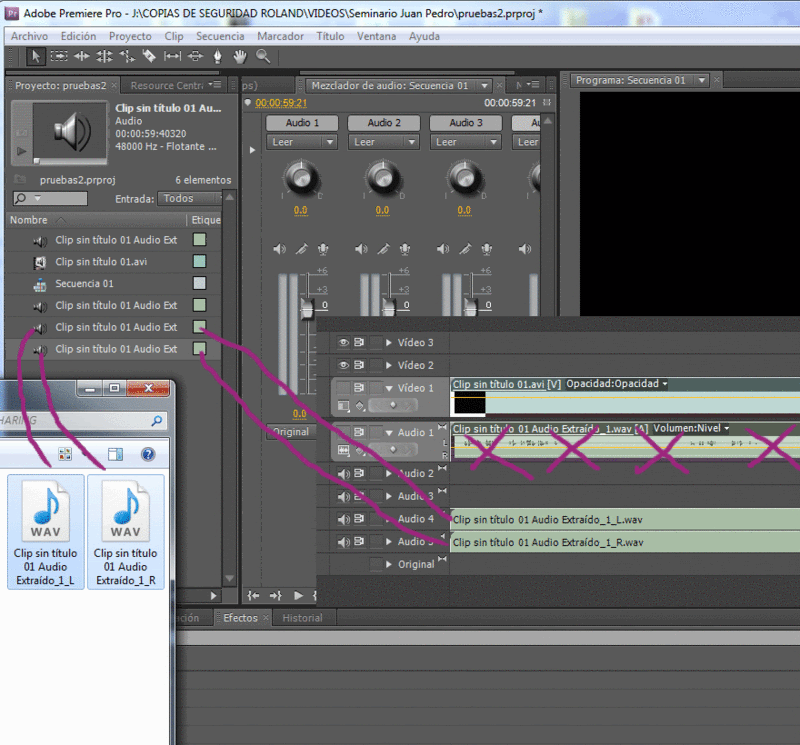Collapse the Audio 1 track

coord(389,433)
